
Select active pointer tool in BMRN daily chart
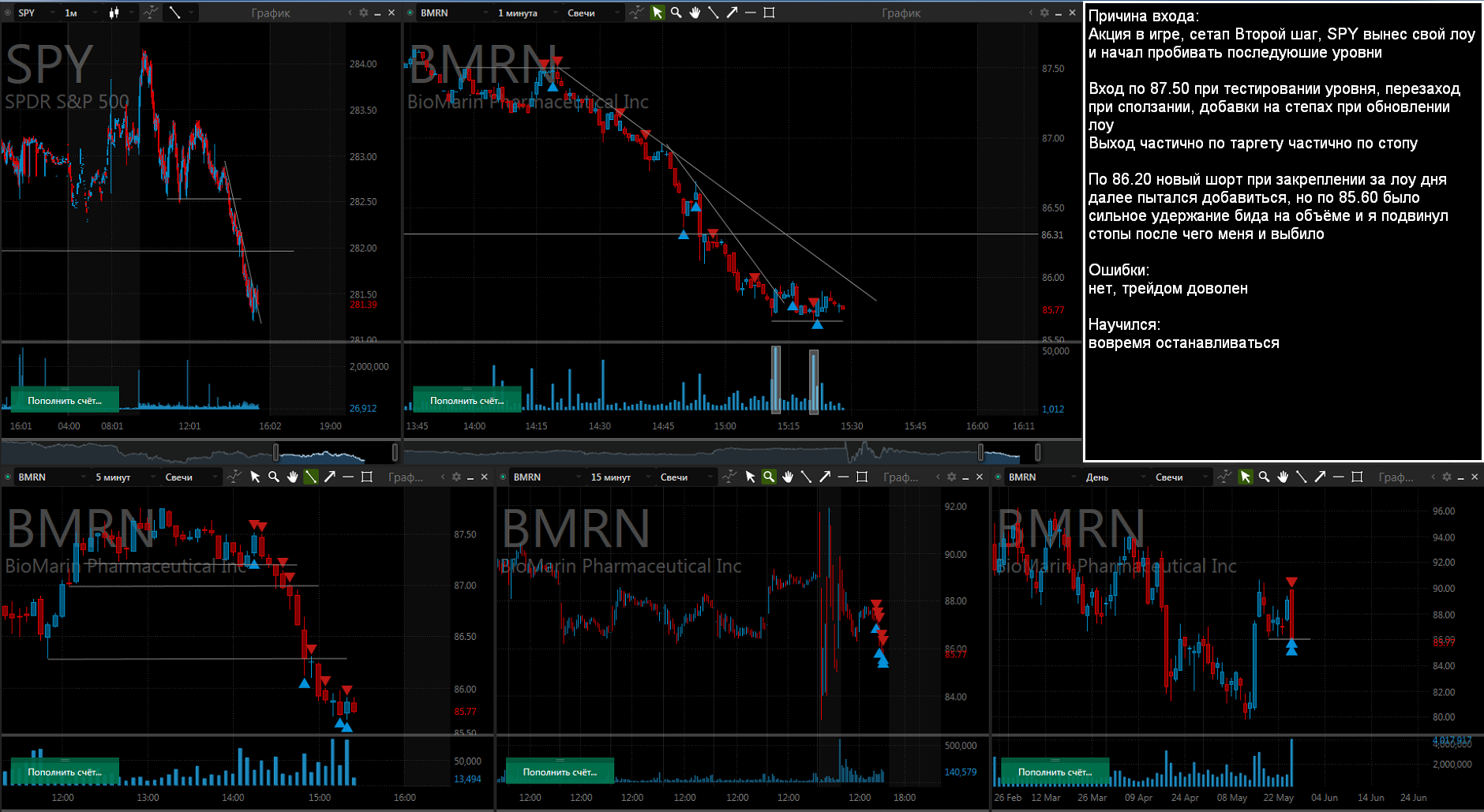[x=1246, y=477]
